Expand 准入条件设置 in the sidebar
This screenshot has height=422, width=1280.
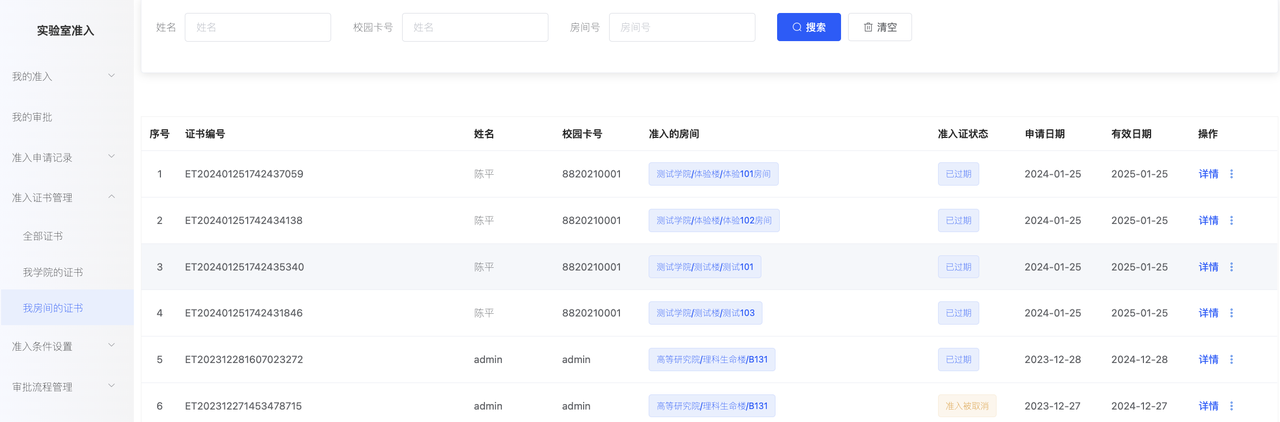click(66, 346)
